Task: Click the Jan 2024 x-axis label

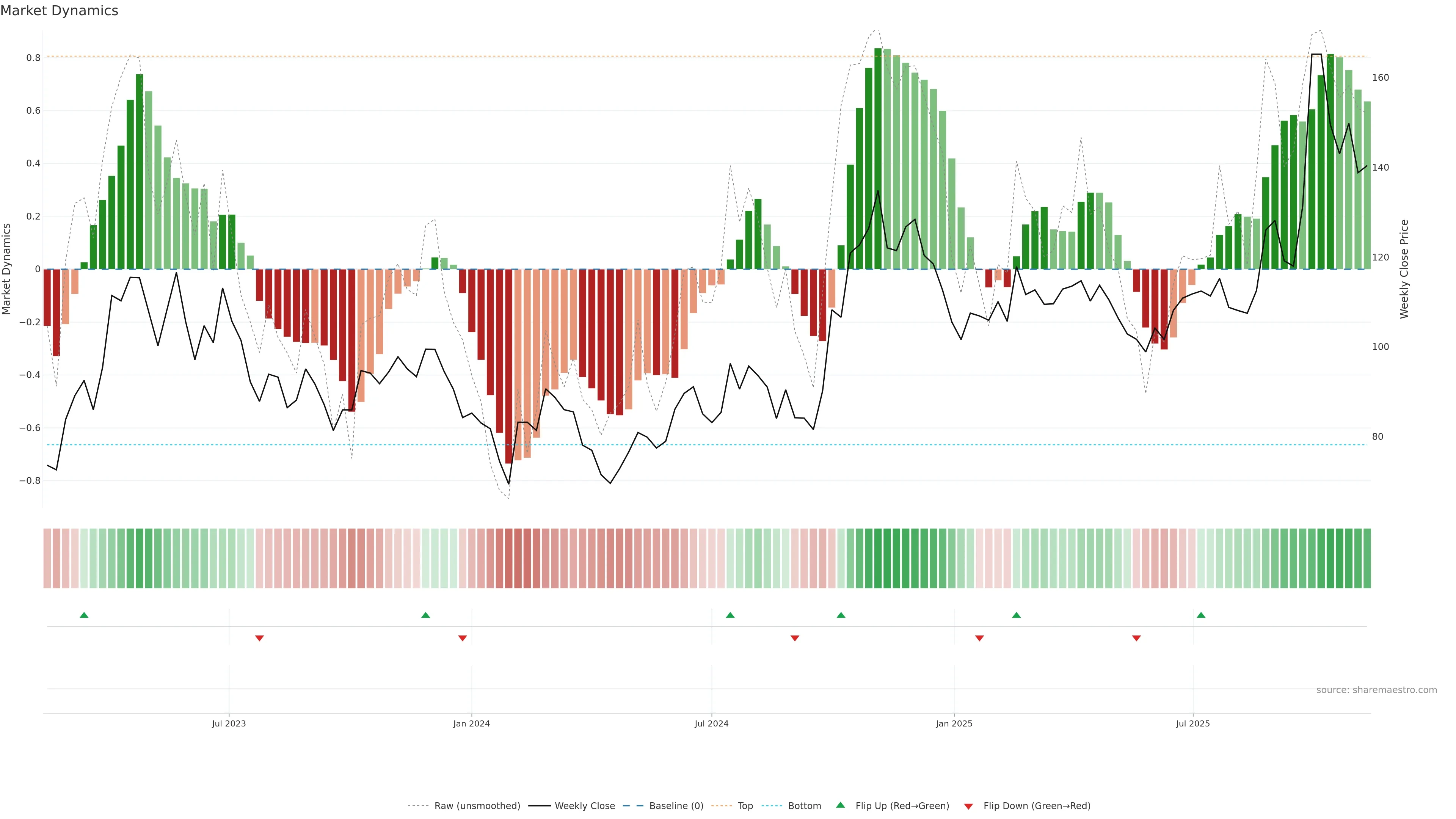Action: click(x=471, y=723)
